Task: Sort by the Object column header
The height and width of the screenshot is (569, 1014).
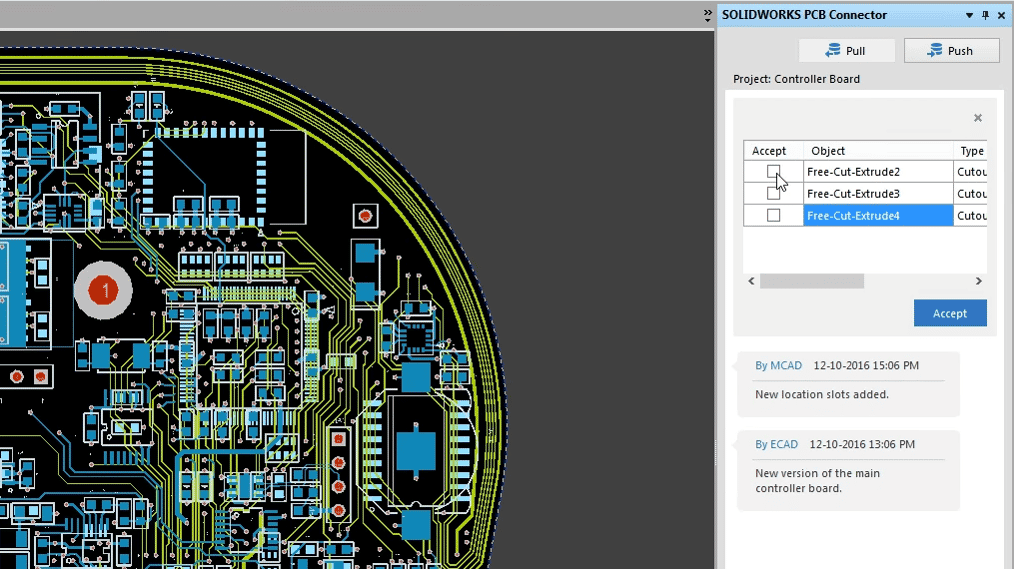Action: click(878, 151)
